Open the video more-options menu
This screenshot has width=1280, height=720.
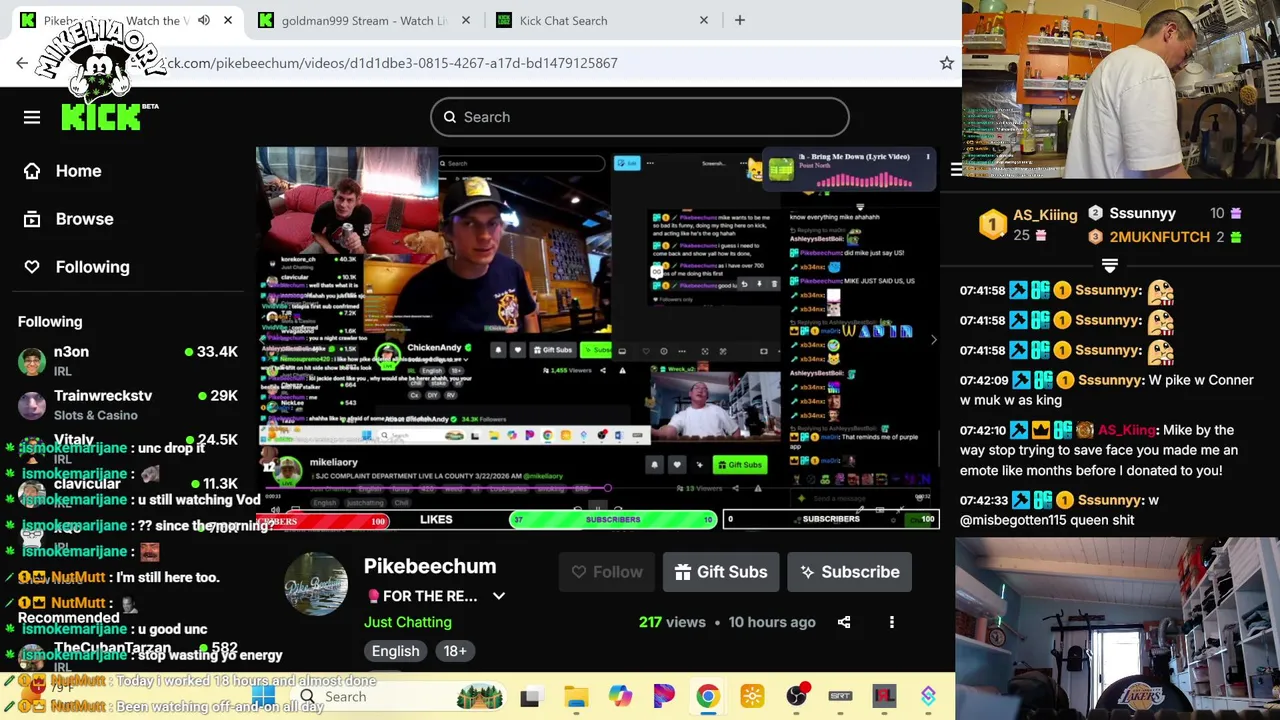(x=892, y=622)
